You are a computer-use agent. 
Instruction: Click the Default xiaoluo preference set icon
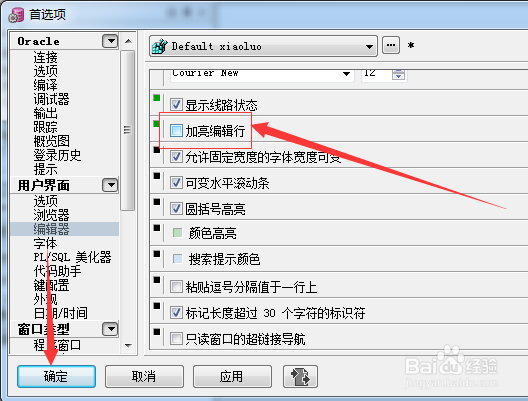click(x=160, y=46)
